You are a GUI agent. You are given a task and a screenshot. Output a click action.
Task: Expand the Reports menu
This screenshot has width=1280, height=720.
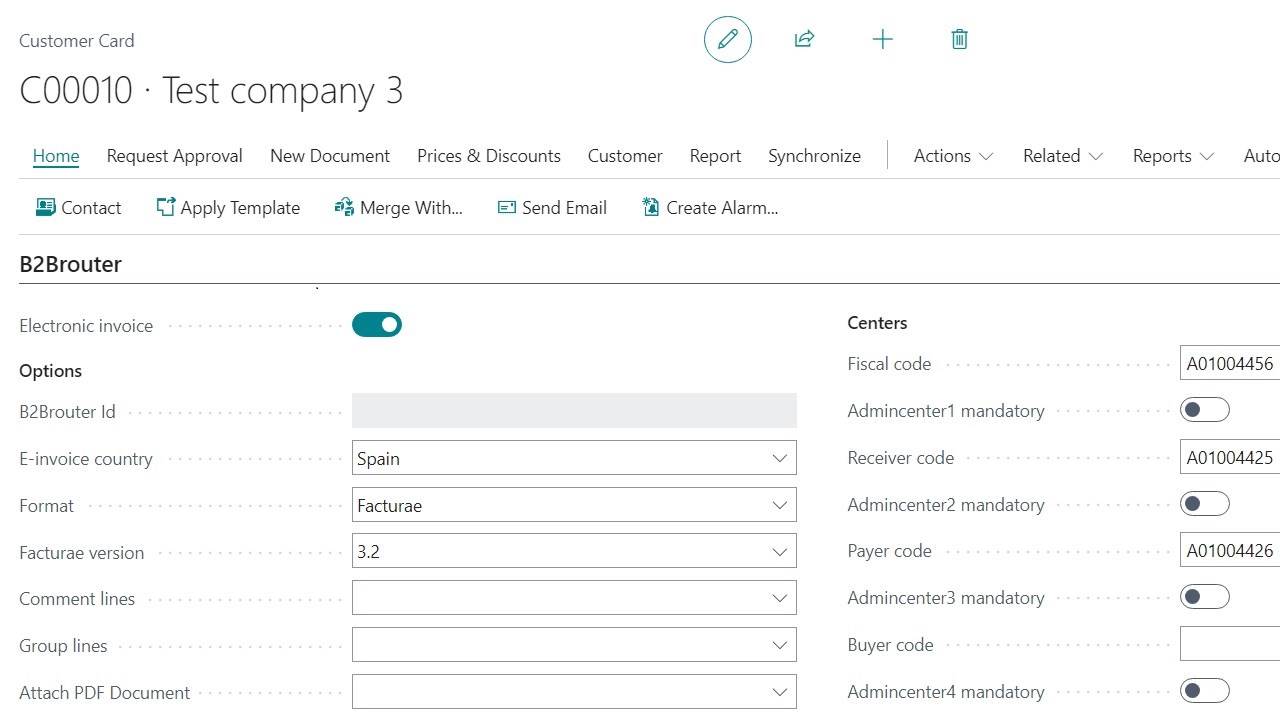[x=1173, y=156]
